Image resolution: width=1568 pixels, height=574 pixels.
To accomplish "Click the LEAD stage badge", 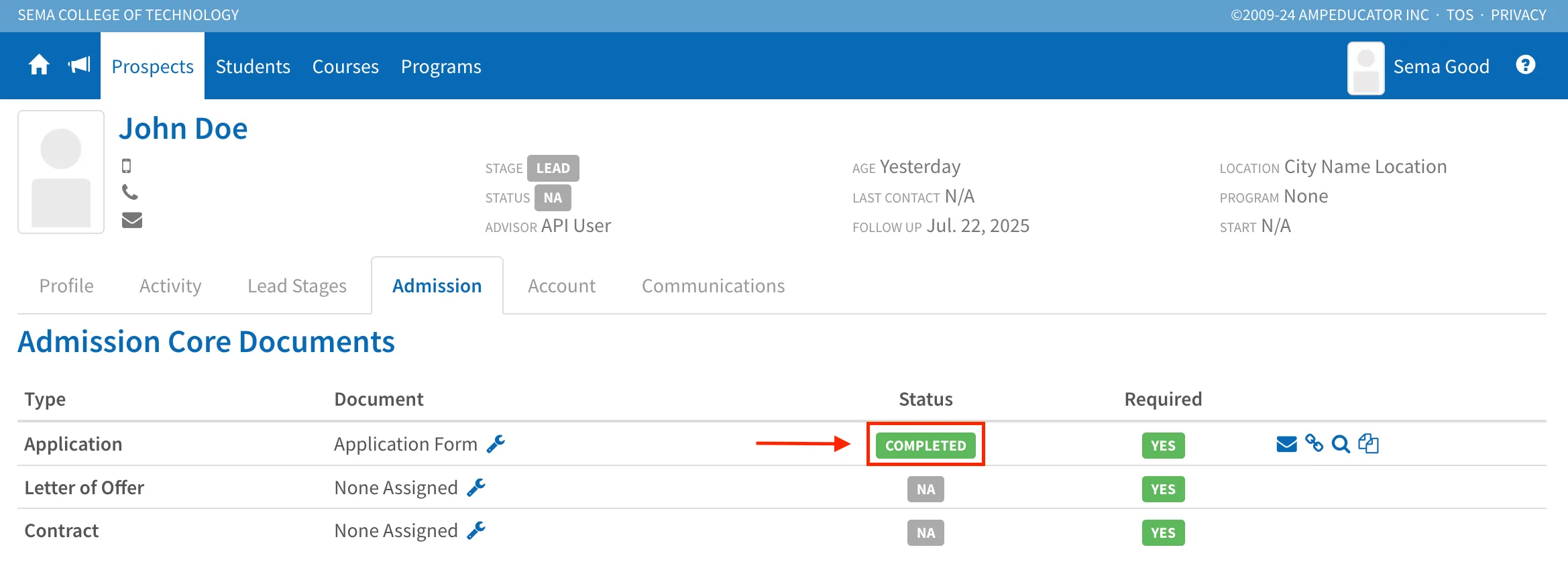I will (x=553, y=168).
